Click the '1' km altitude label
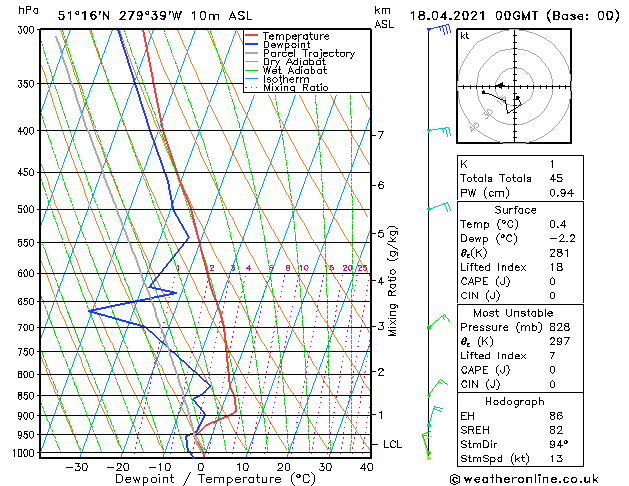 pos(381,415)
